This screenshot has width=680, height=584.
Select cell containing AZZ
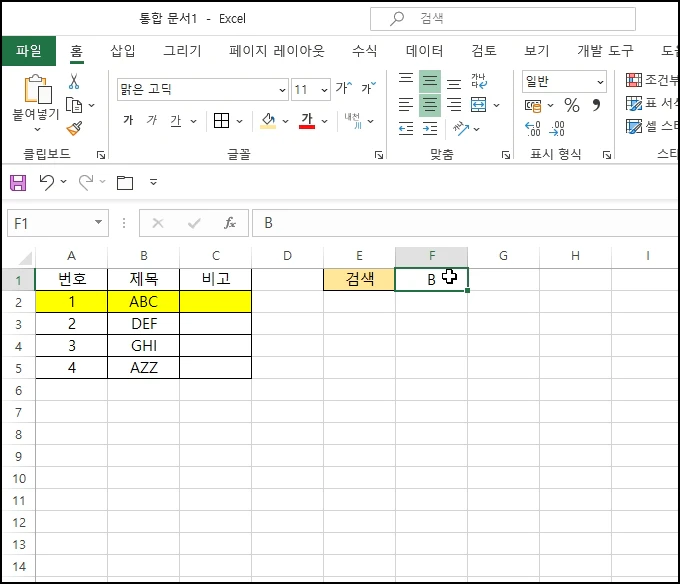point(144,368)
